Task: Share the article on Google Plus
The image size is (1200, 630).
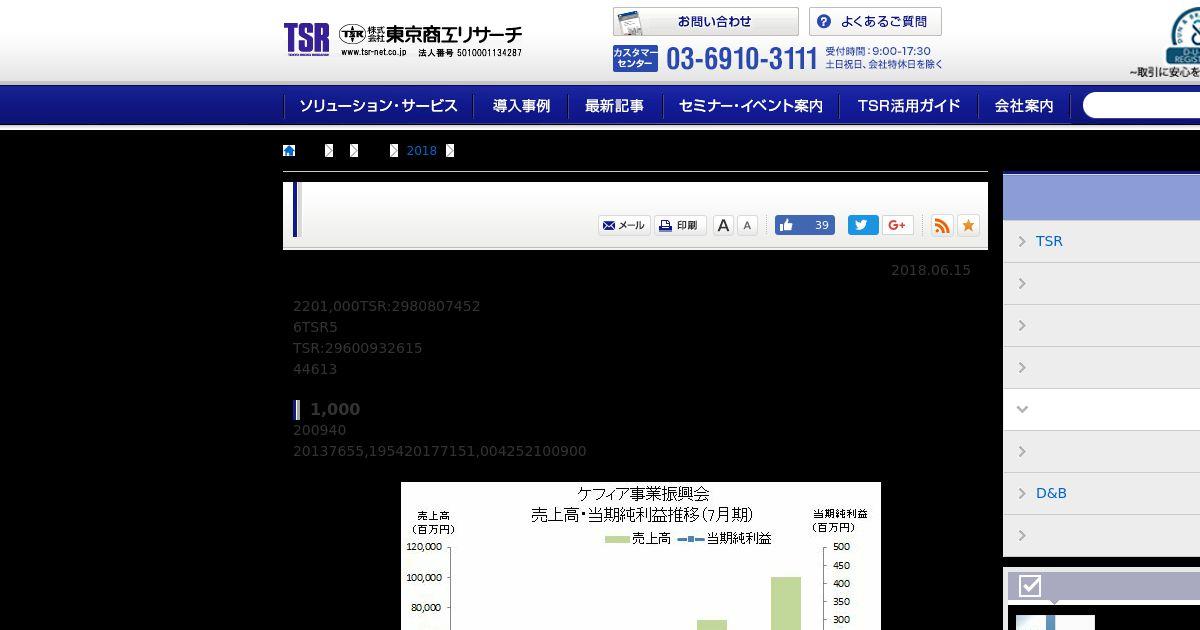Action: pos(897,225)
